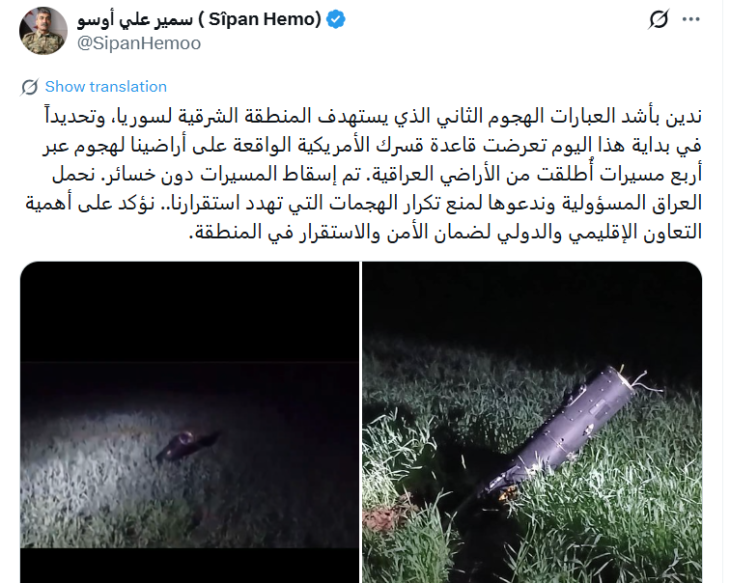Click the Arabic name سمير علي أوسو
Viewport: 730px width, 583px height.
coord(135,19)
